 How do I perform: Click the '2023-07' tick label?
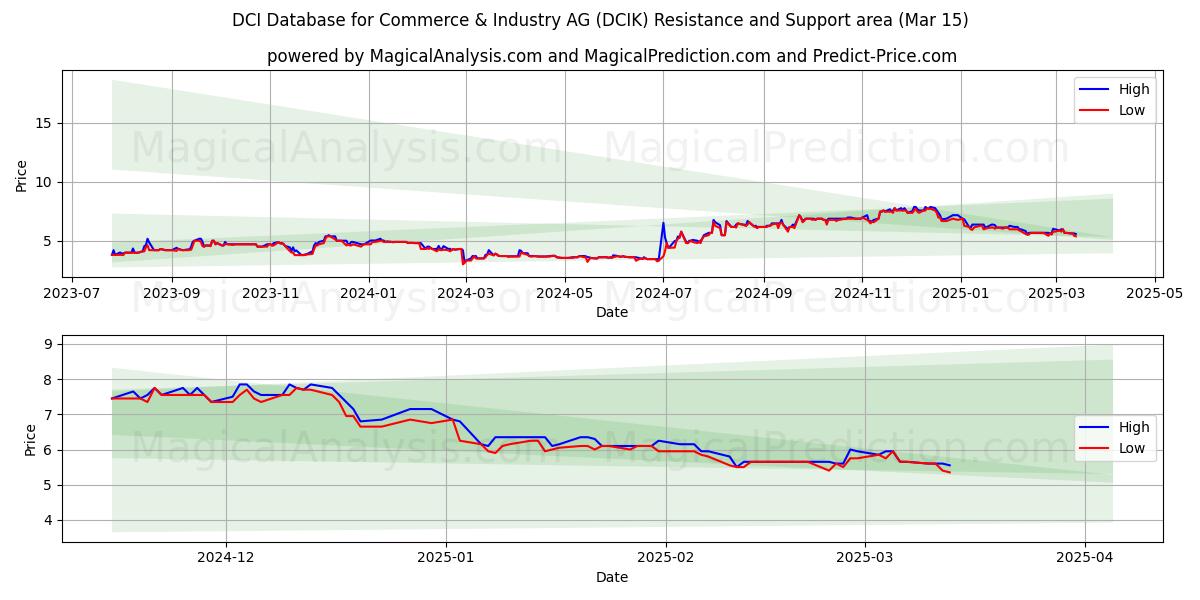pos(72,293)
